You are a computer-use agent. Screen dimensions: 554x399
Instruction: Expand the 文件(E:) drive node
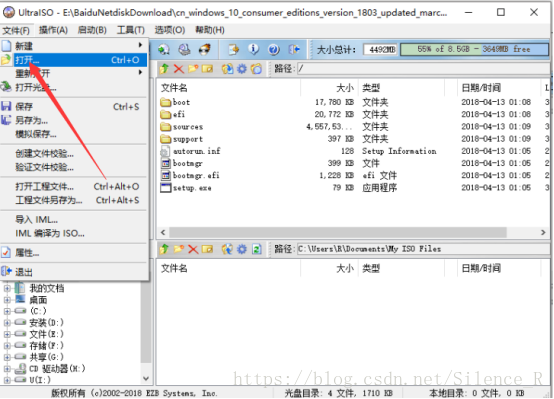click(7, 334)
